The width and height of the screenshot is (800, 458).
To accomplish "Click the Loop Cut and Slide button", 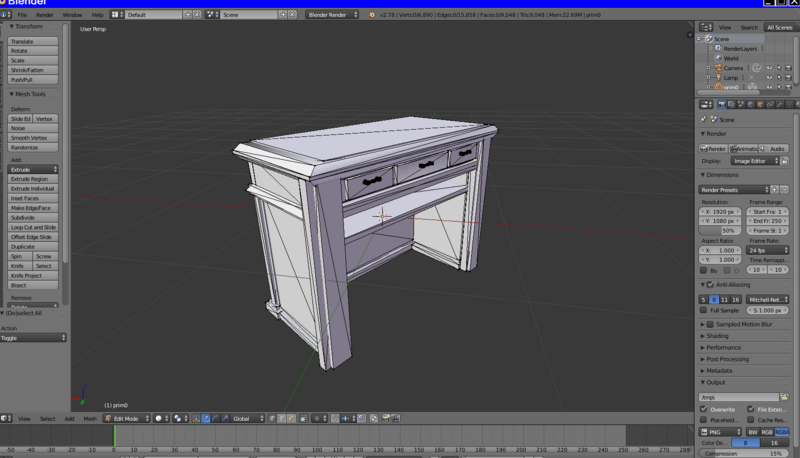I will click(x=33, y=227).
